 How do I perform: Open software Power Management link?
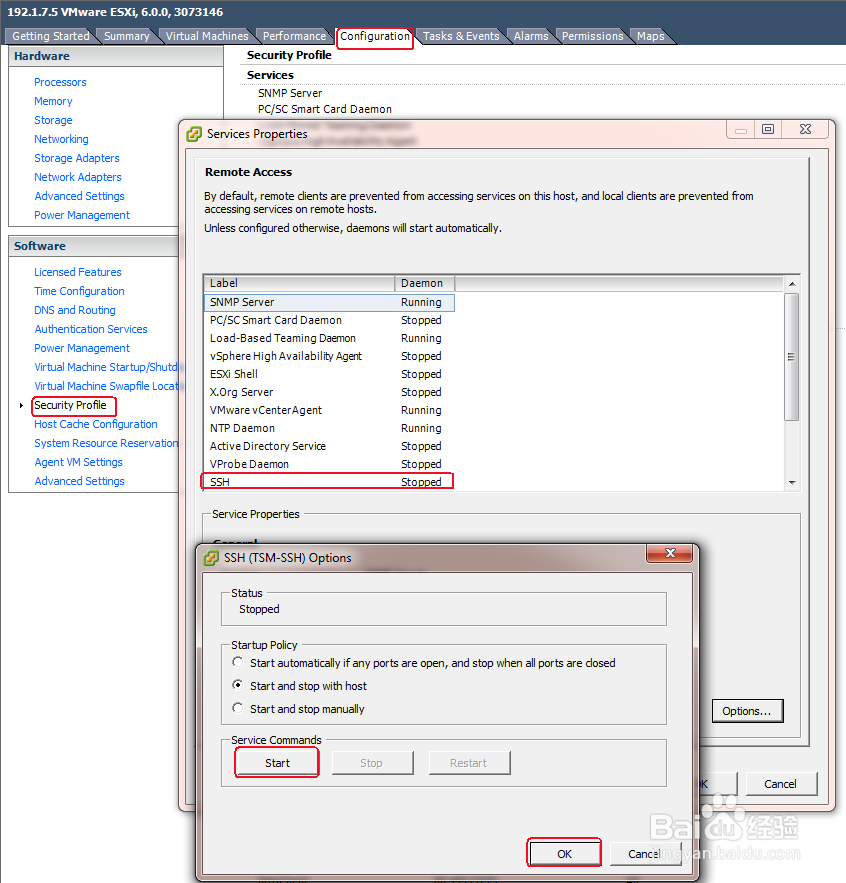coord(82,348)
